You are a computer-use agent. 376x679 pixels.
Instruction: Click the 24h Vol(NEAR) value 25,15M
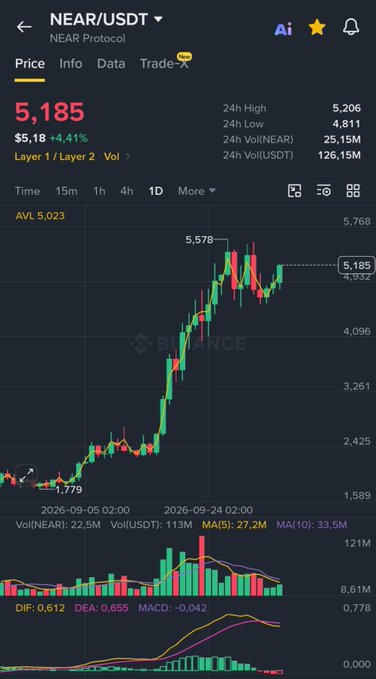[x=342, y=139]
